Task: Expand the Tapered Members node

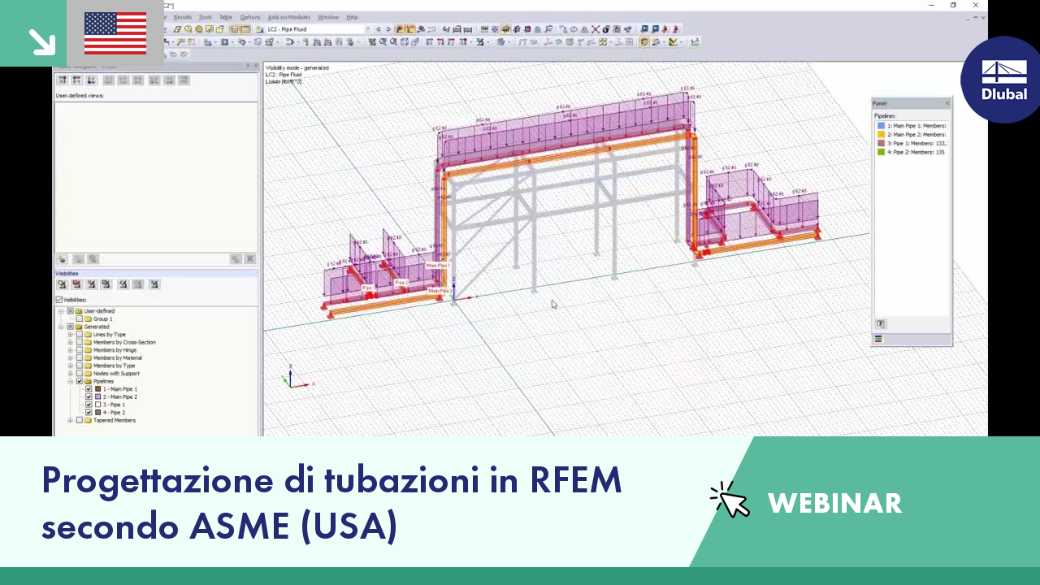Action: pyautogui.click(x=70, y=421)
